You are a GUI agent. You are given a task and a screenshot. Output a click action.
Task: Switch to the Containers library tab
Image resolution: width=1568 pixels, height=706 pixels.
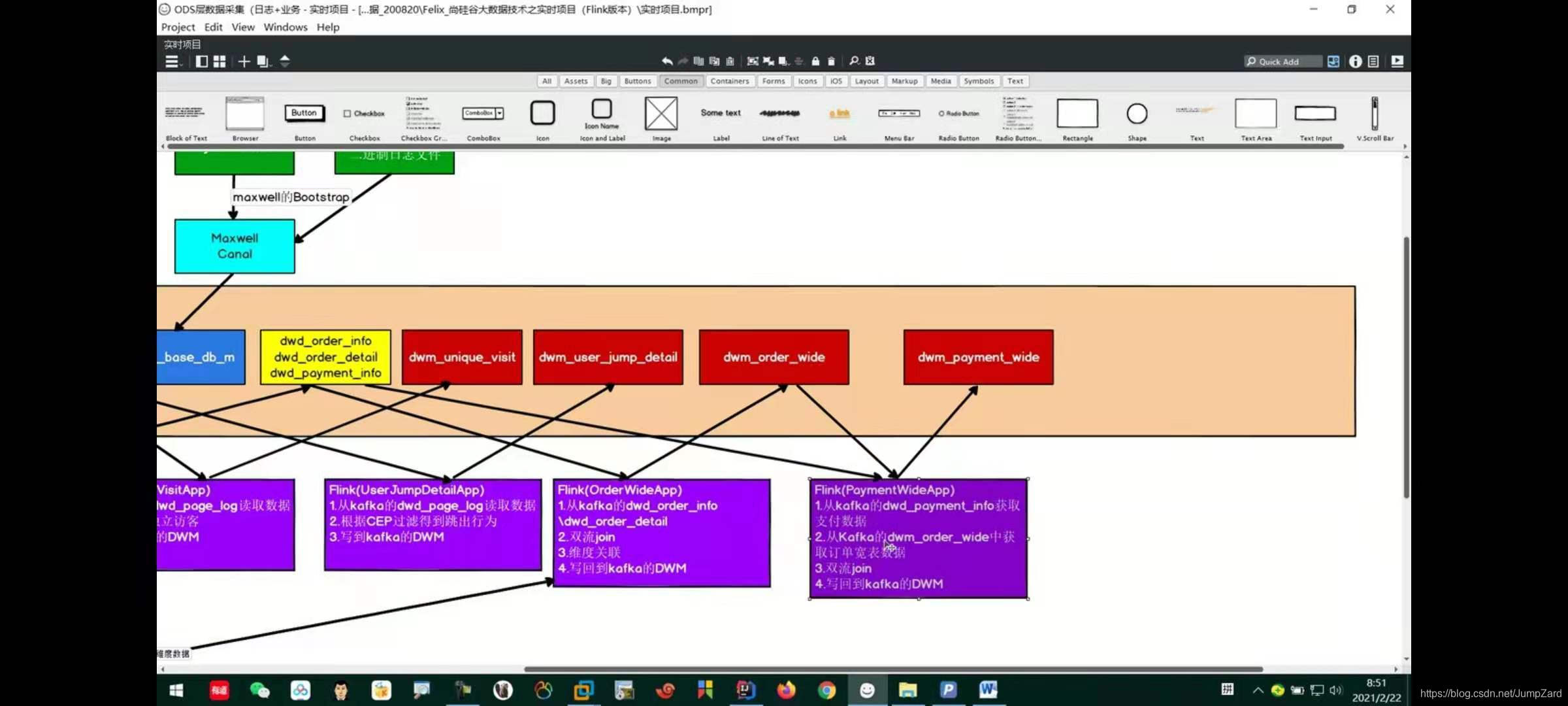coord(729,81)
